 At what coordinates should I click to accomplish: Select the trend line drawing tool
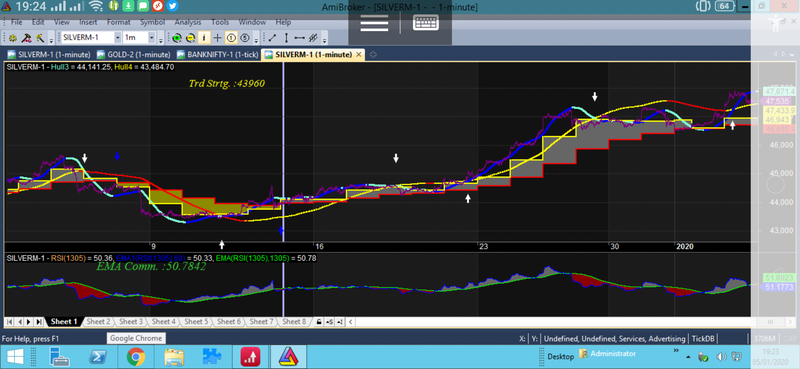click(x=272, y=38)
